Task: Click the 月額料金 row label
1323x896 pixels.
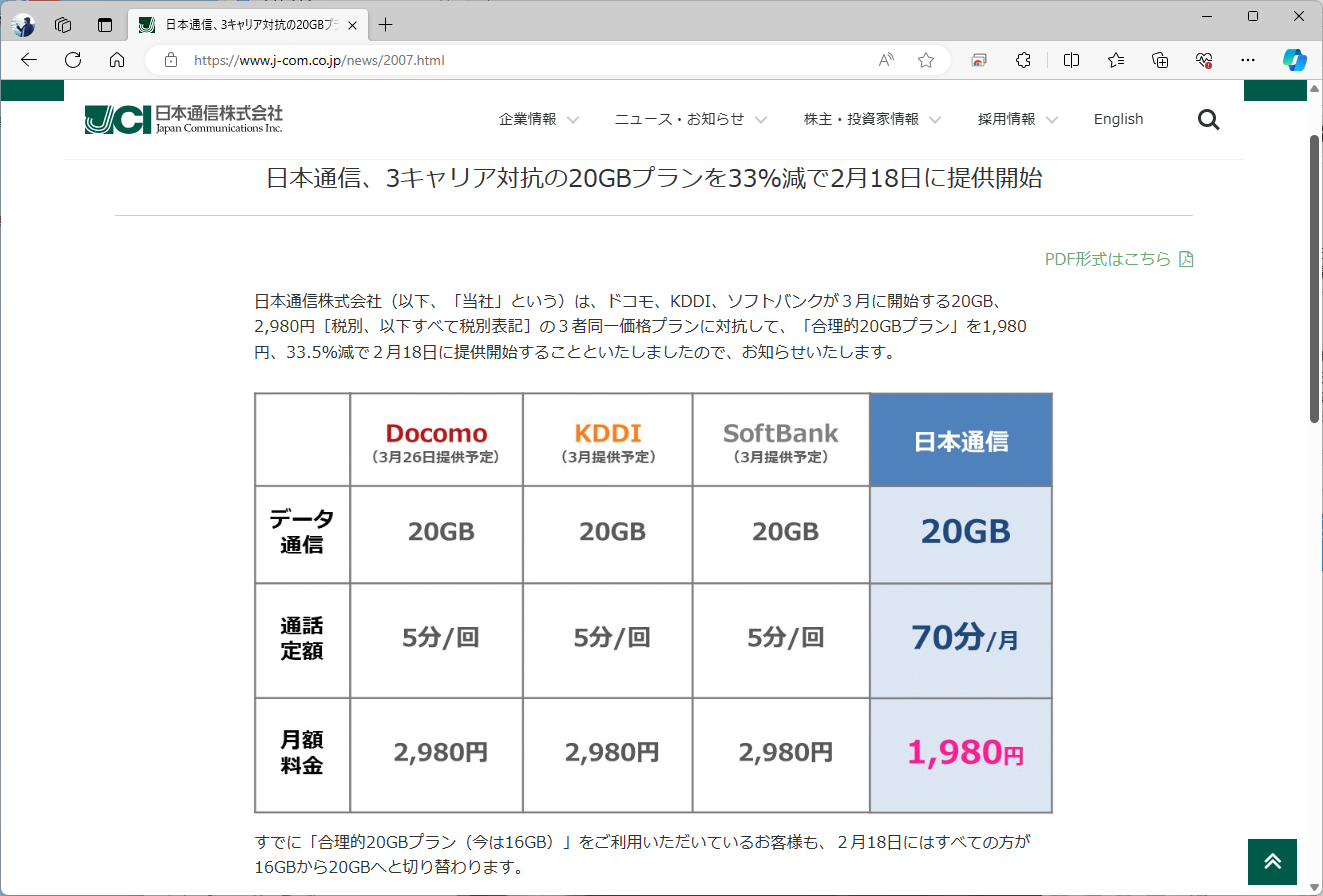Action: click(302, 754)
